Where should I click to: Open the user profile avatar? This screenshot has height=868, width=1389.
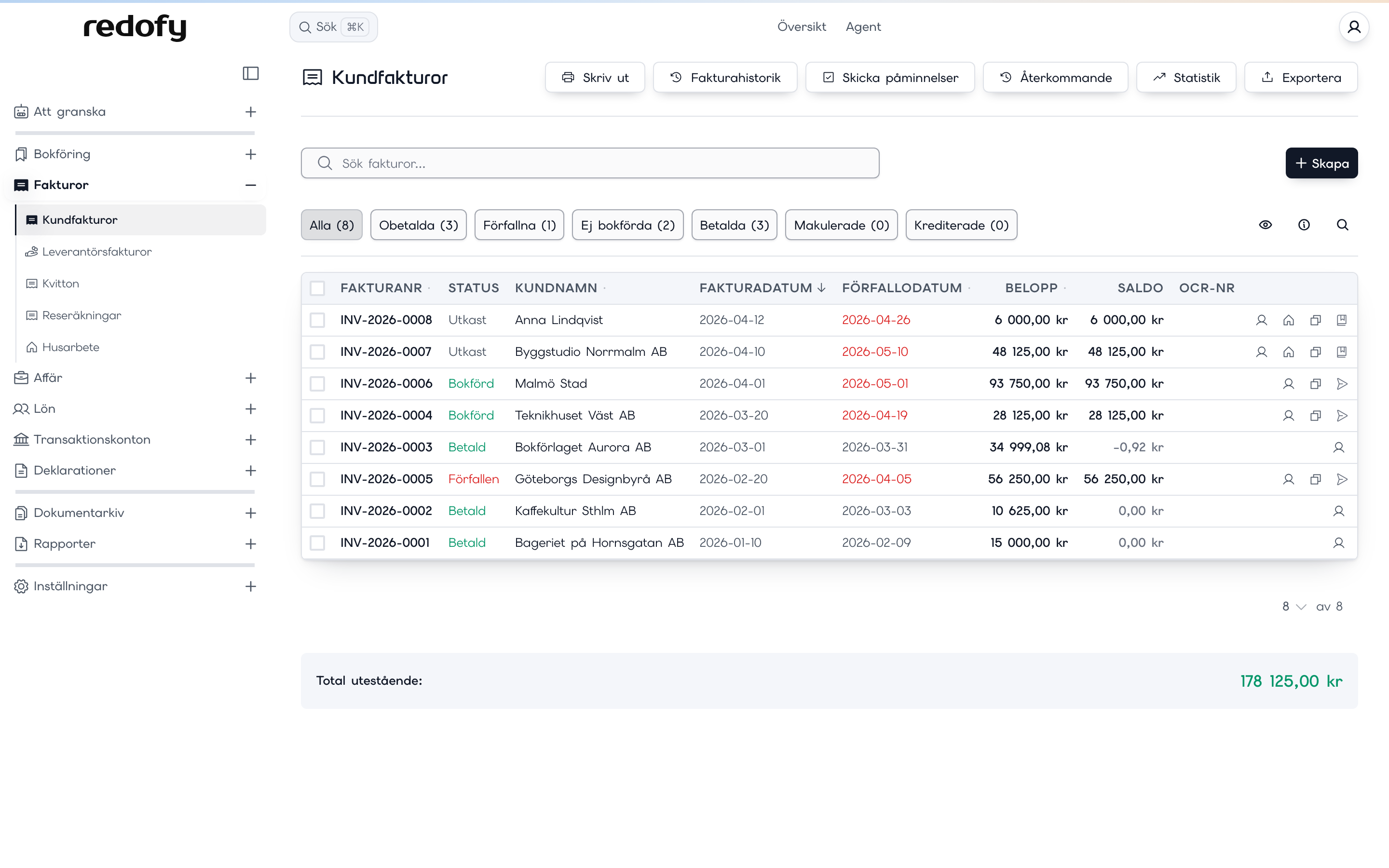click(1354, 27)
